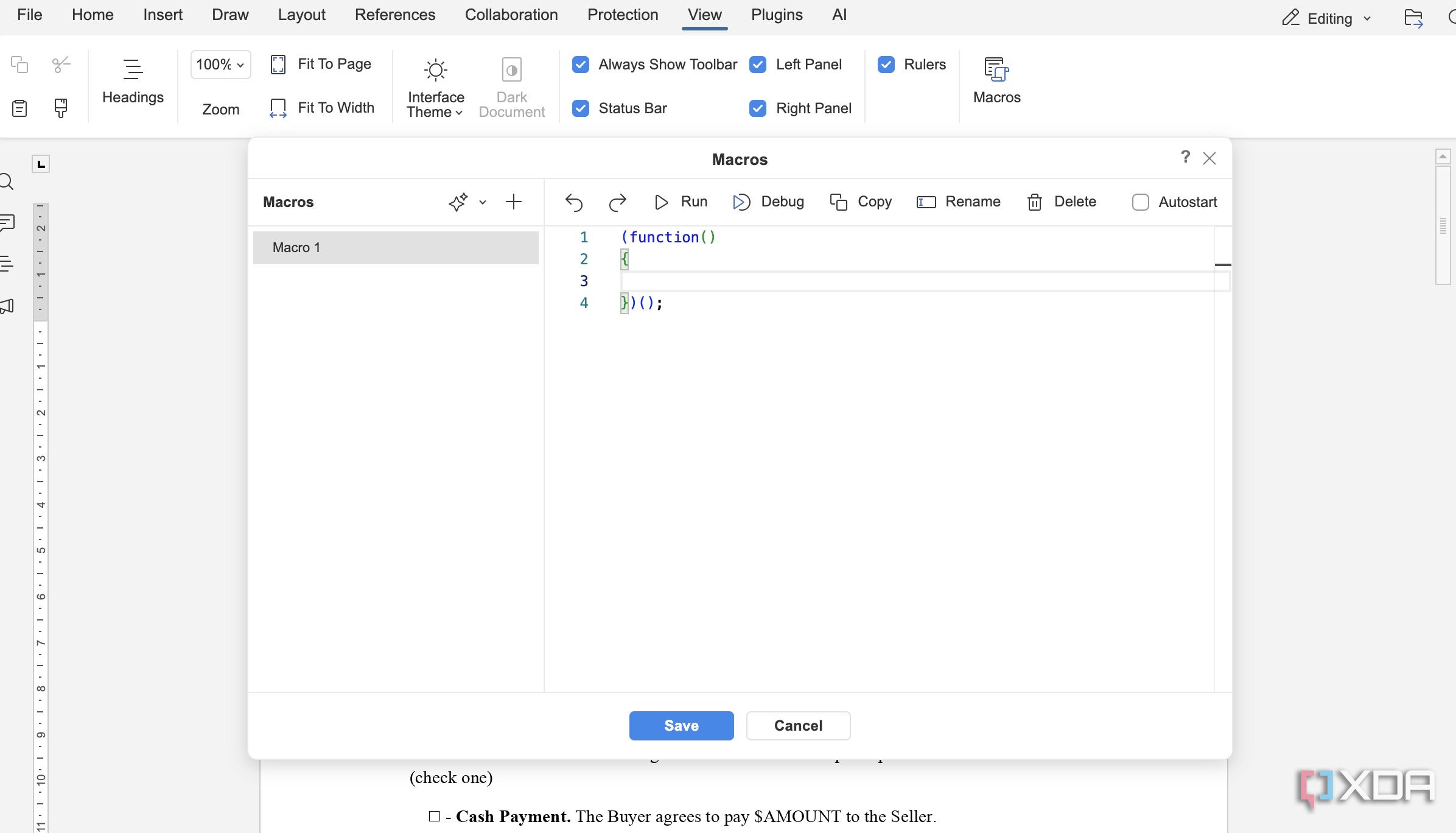The height and width of the screenshot is (833, 1456).
Task: Add a new macro with the plus icon
Action: [x=514, y=202]
